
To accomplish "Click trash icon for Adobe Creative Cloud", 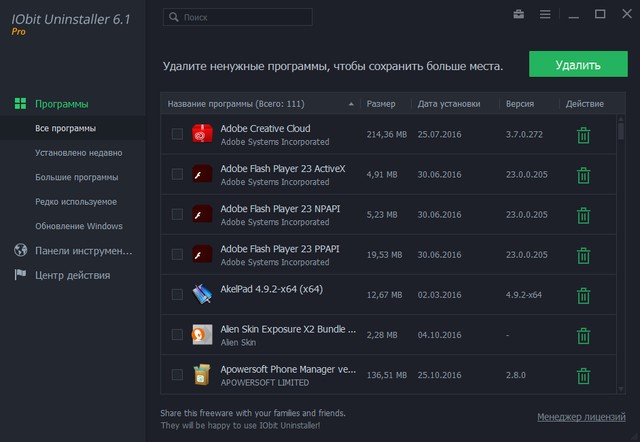I will click(x=583, y=135).
